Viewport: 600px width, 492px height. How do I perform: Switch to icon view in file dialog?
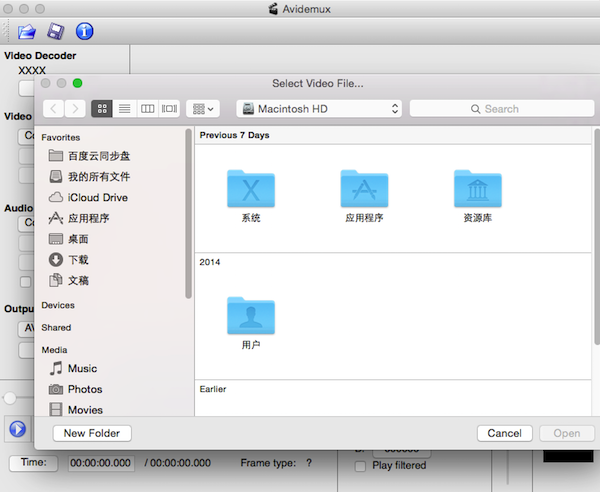pos(102,108)
